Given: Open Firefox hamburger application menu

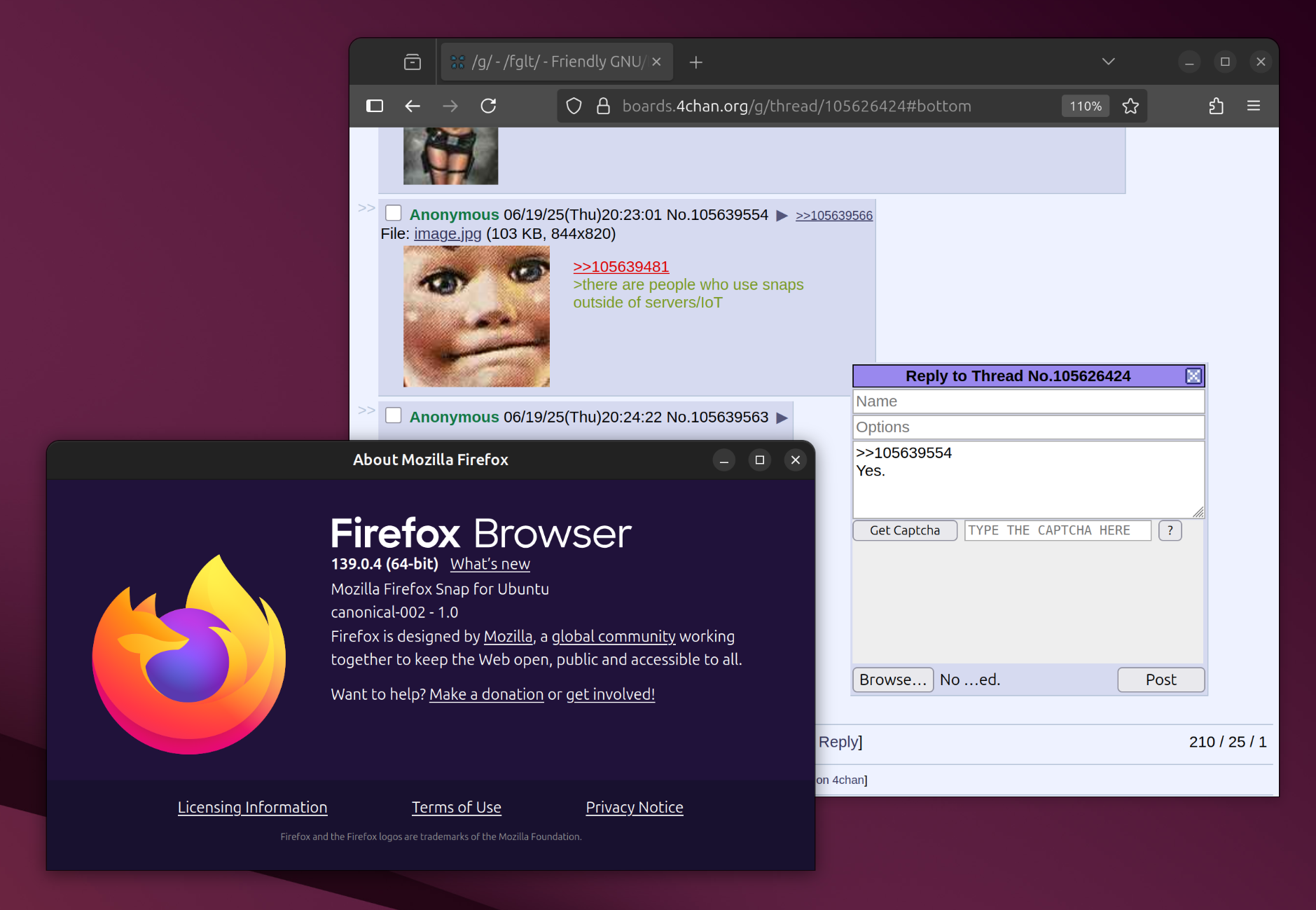Looking at the screenshot, I should tap(1254, 106).
